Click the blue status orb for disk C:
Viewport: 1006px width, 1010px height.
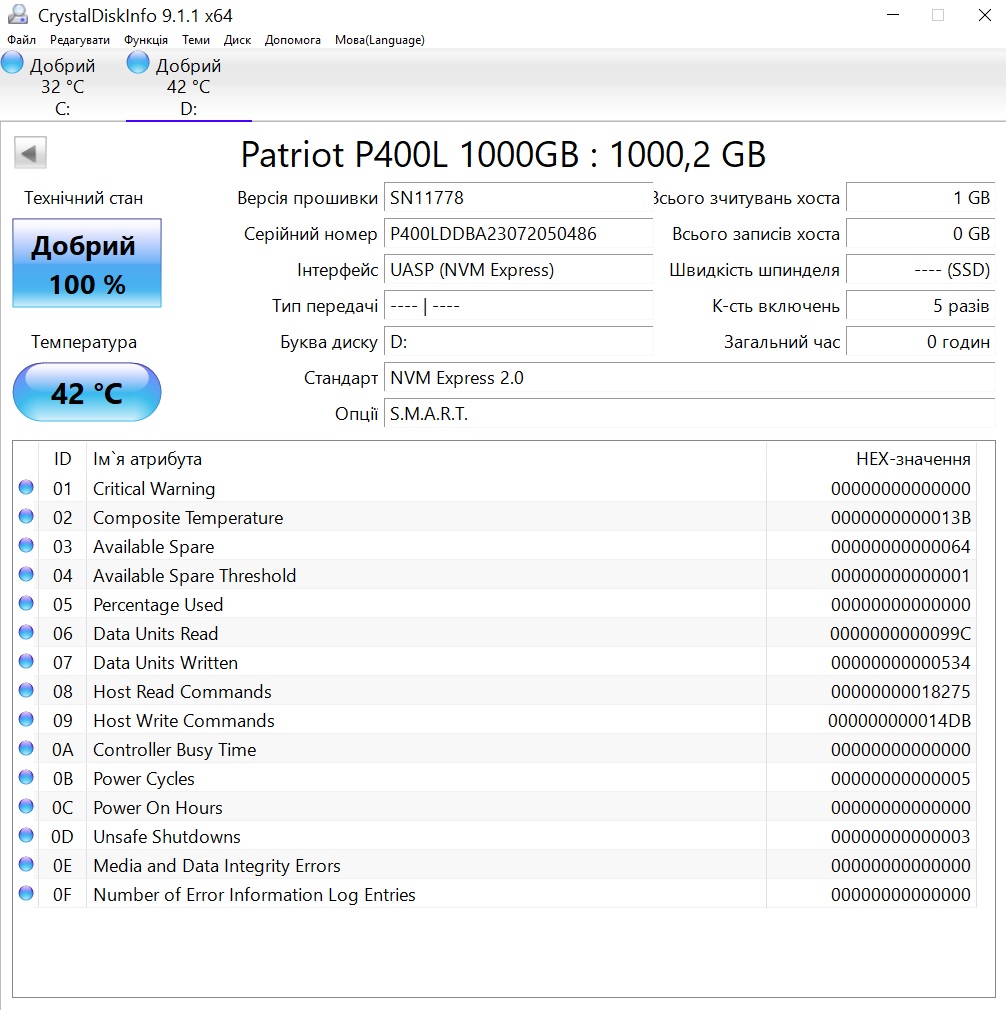click(x=12, y=64)
